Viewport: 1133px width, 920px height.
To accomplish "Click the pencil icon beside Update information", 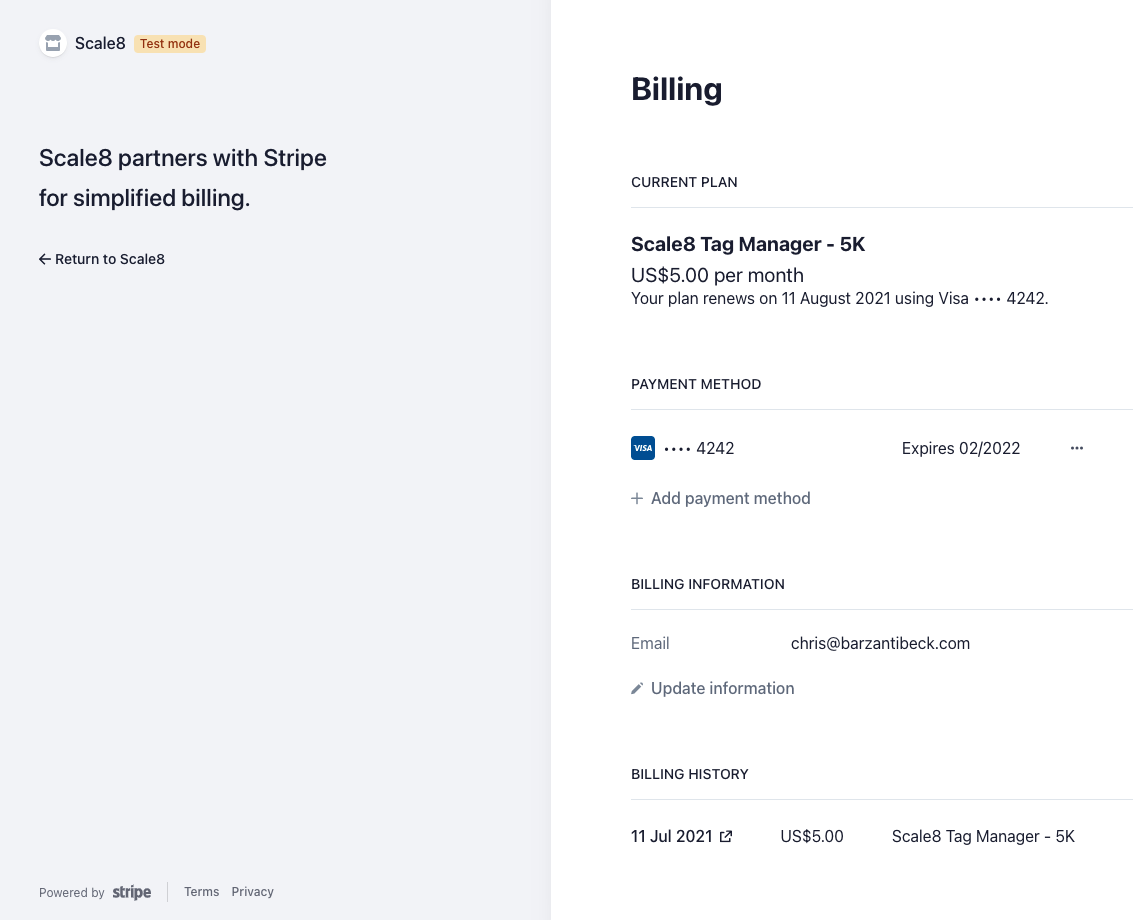I will pyautogui.click(x=637, y=688).
